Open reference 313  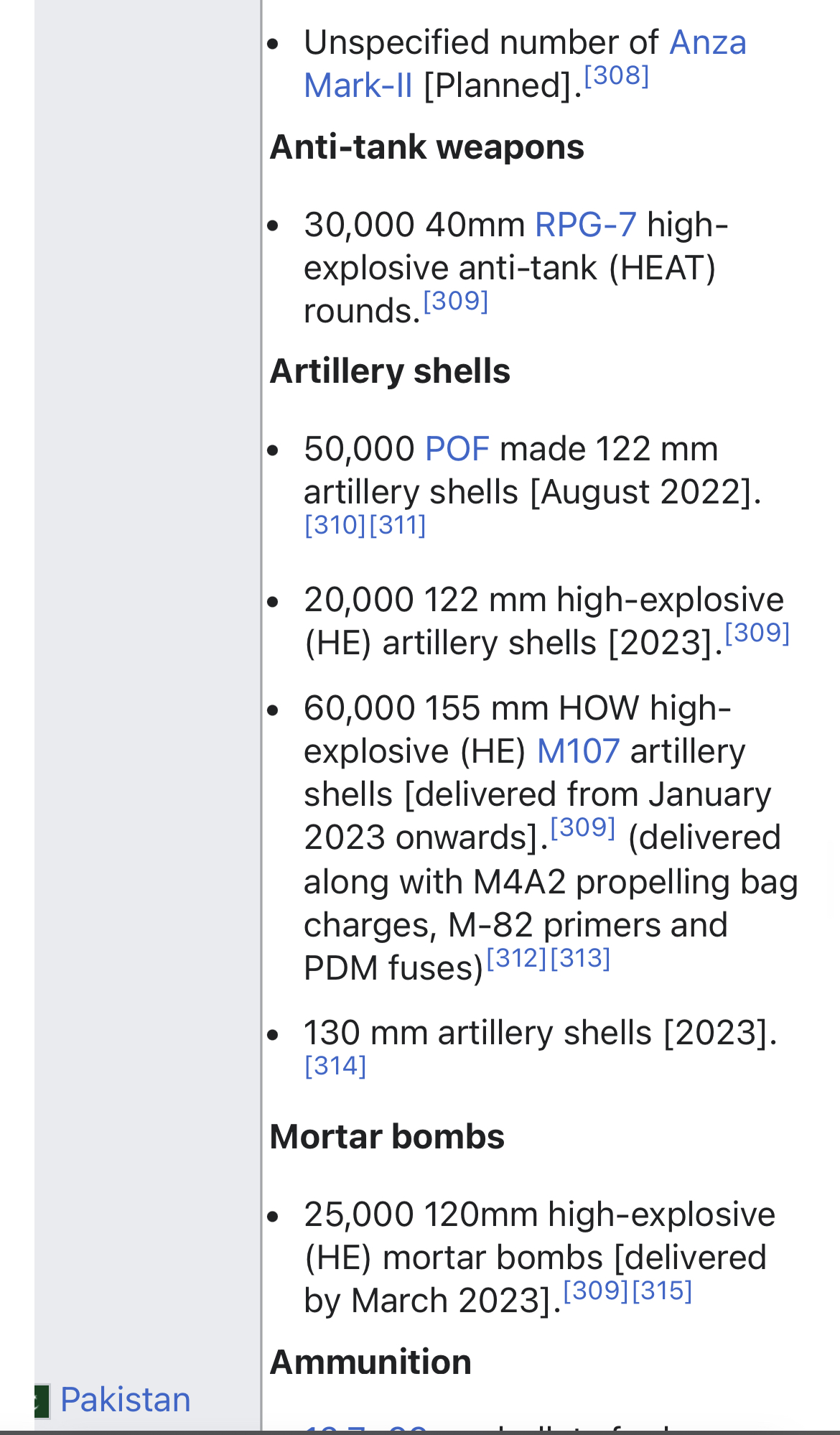click(x=580, y=958)
